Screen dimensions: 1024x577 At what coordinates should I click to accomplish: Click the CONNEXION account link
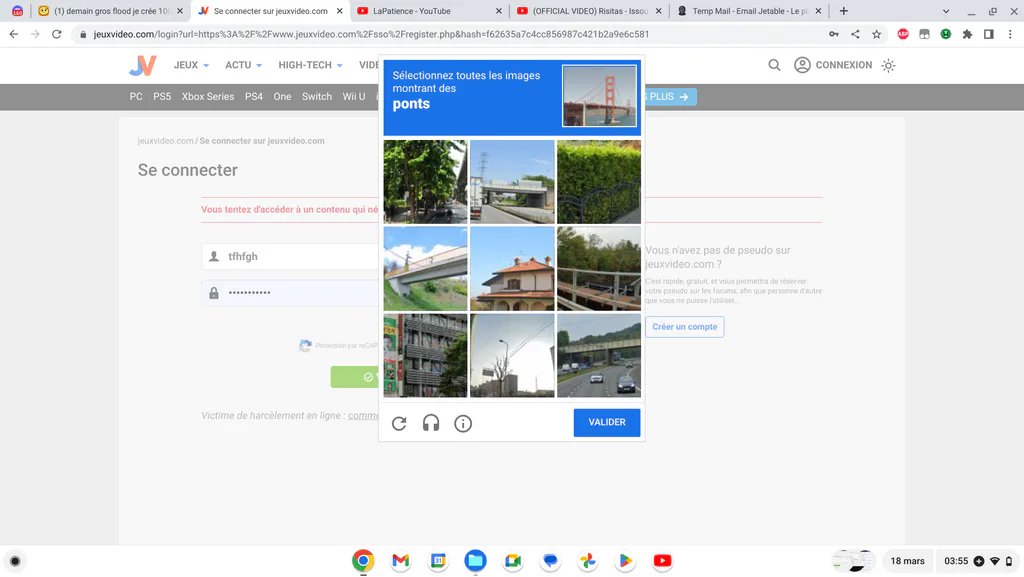[x=833, y=65]
